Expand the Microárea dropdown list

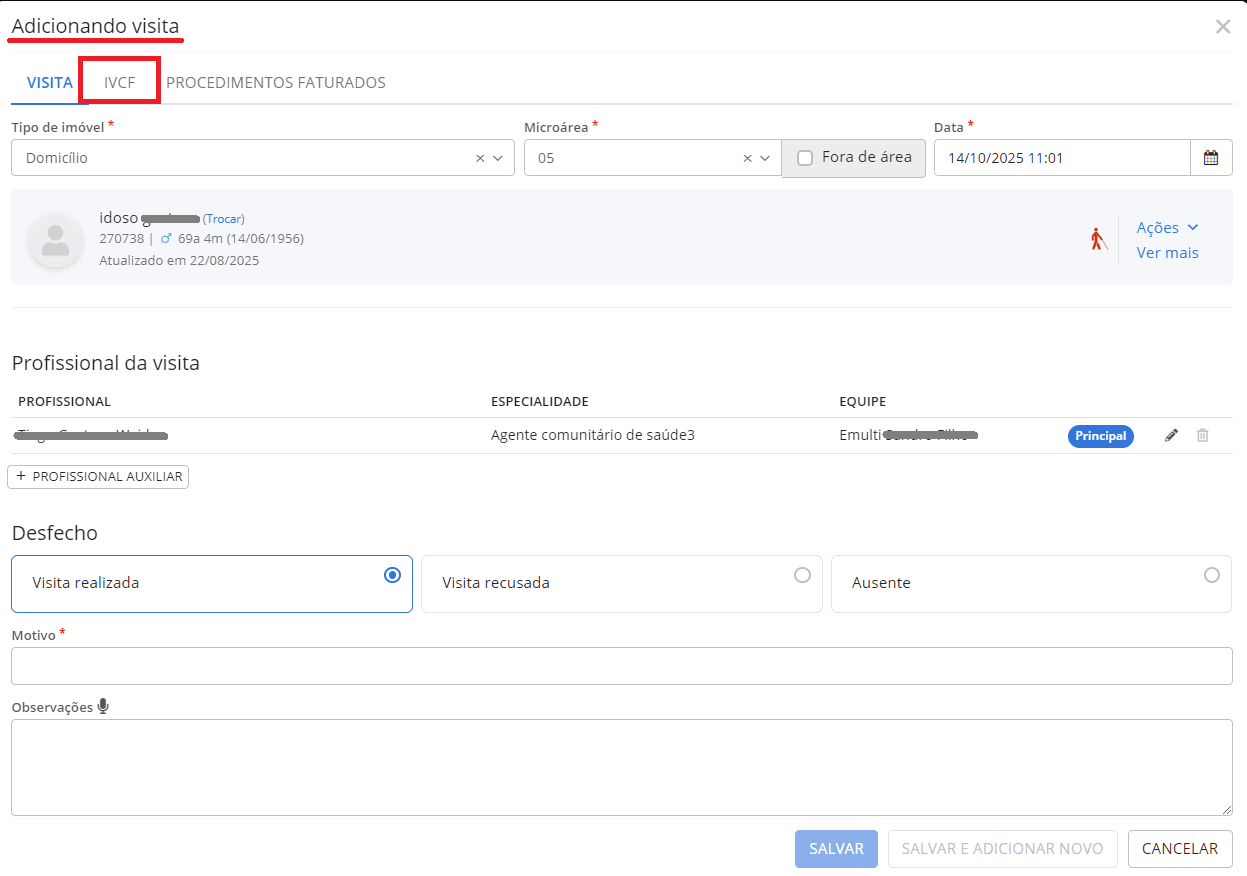click(765, 158)
